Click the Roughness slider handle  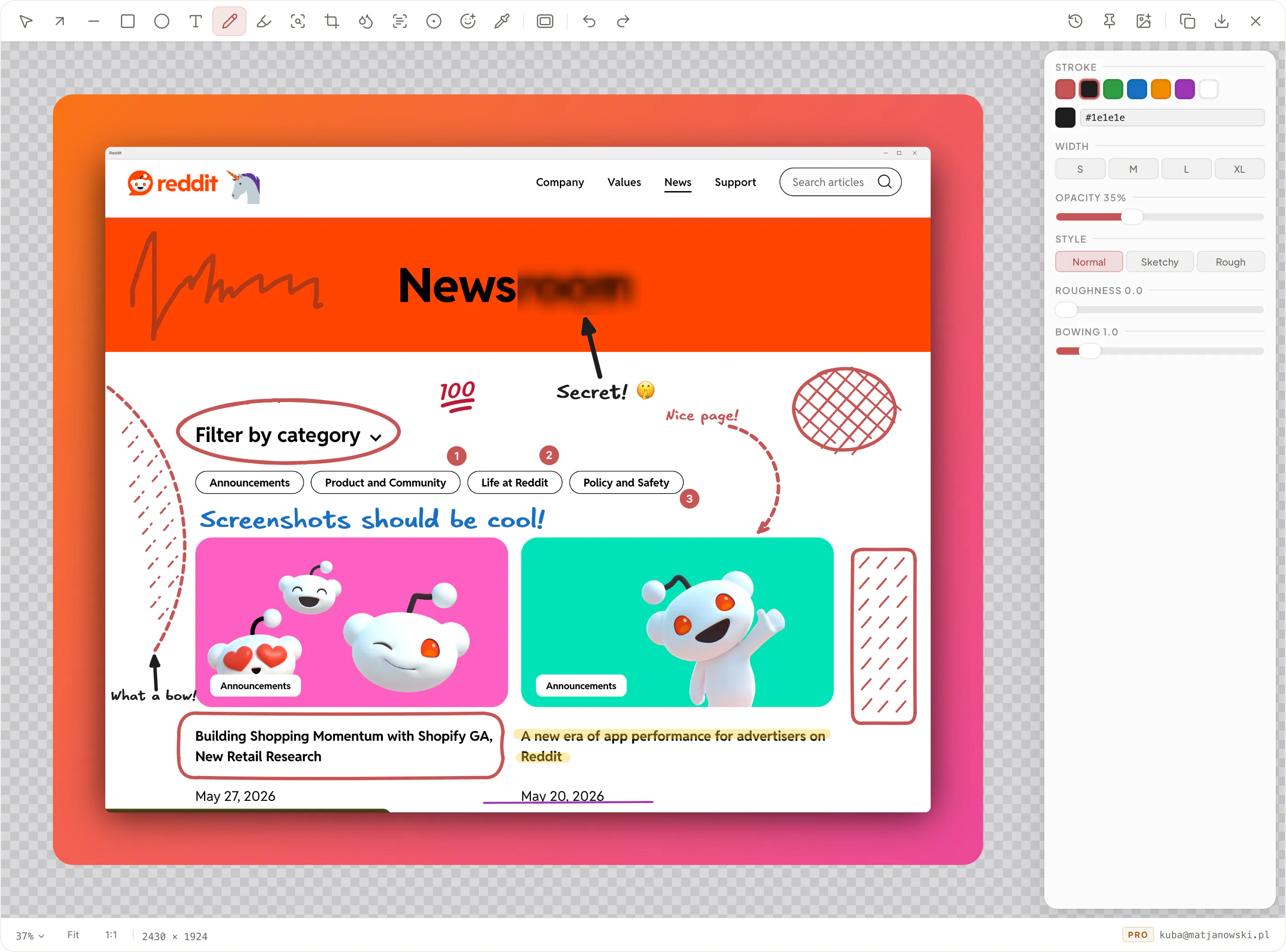(1066, 310)
